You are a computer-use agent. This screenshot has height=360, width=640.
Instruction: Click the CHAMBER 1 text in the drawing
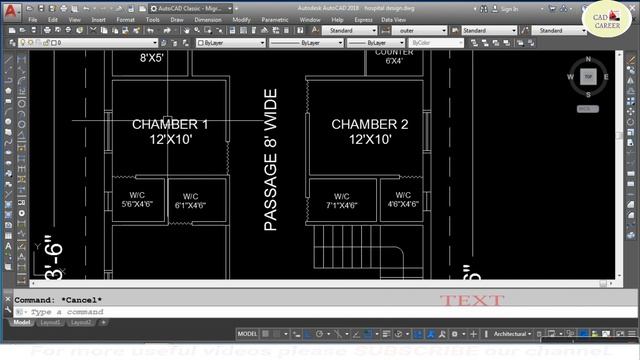(x=170, y=124)
